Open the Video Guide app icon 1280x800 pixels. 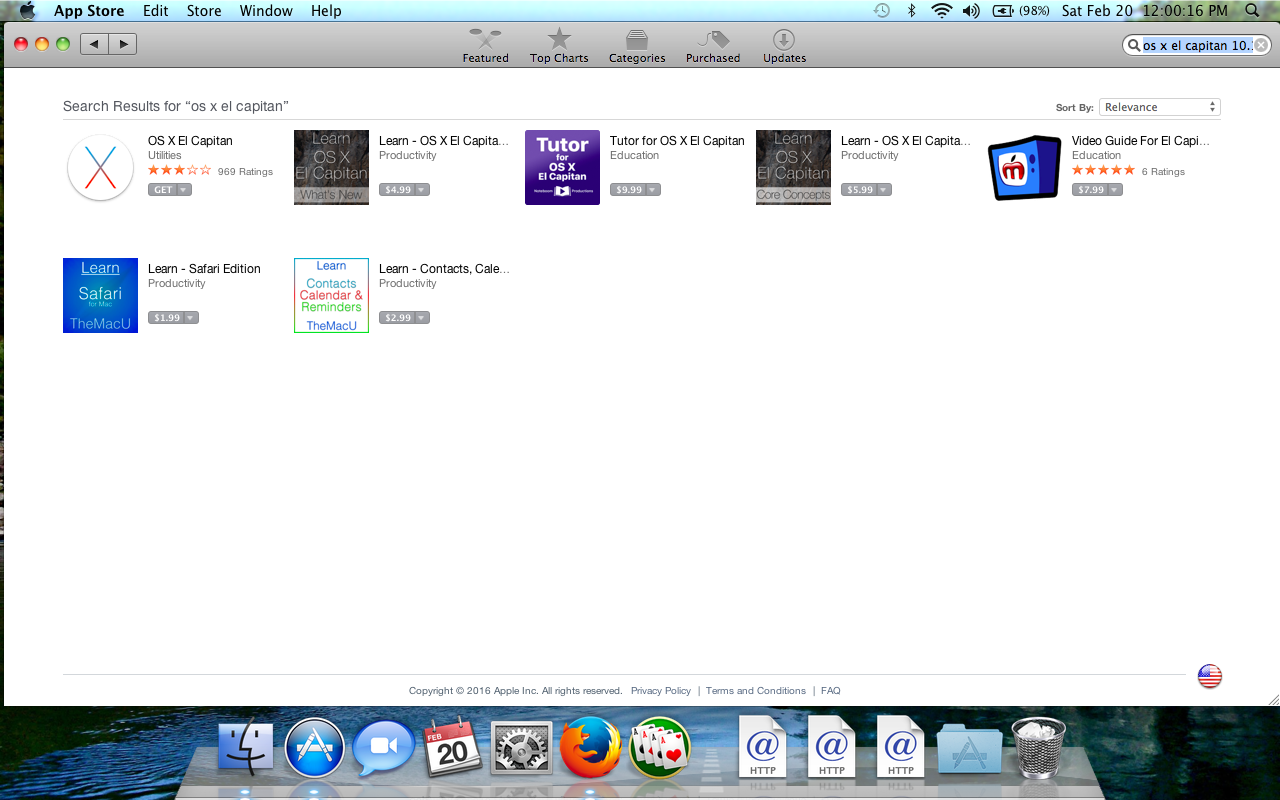(1024, 167)
